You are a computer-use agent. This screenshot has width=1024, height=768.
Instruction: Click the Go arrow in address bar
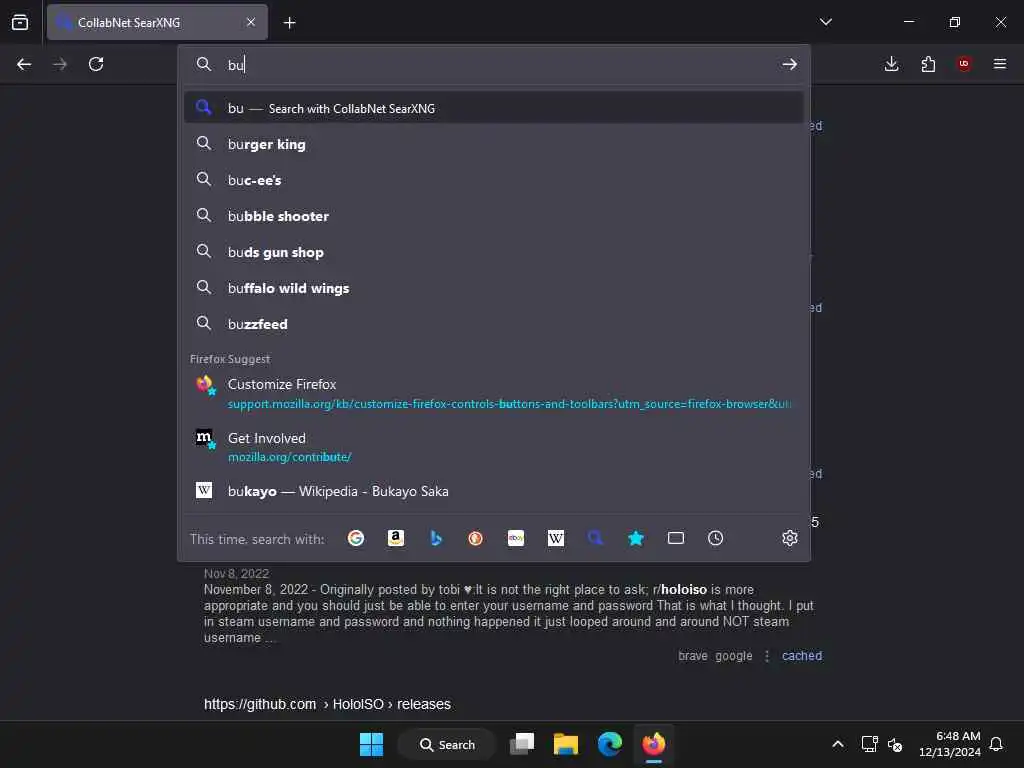(x=790, y=64)
